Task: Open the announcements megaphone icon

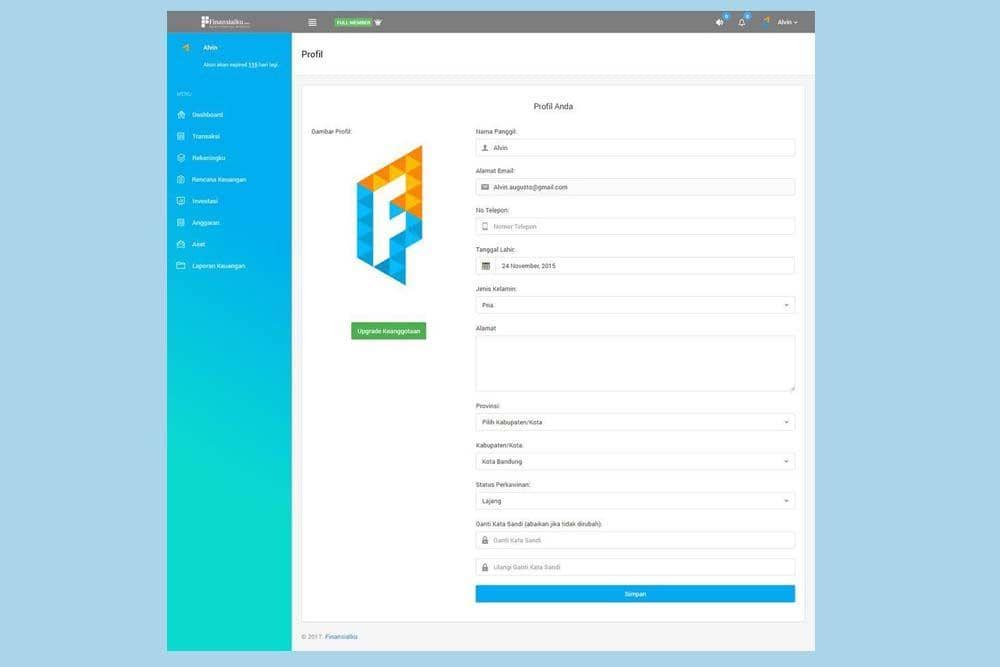Action: pos(719,22)
